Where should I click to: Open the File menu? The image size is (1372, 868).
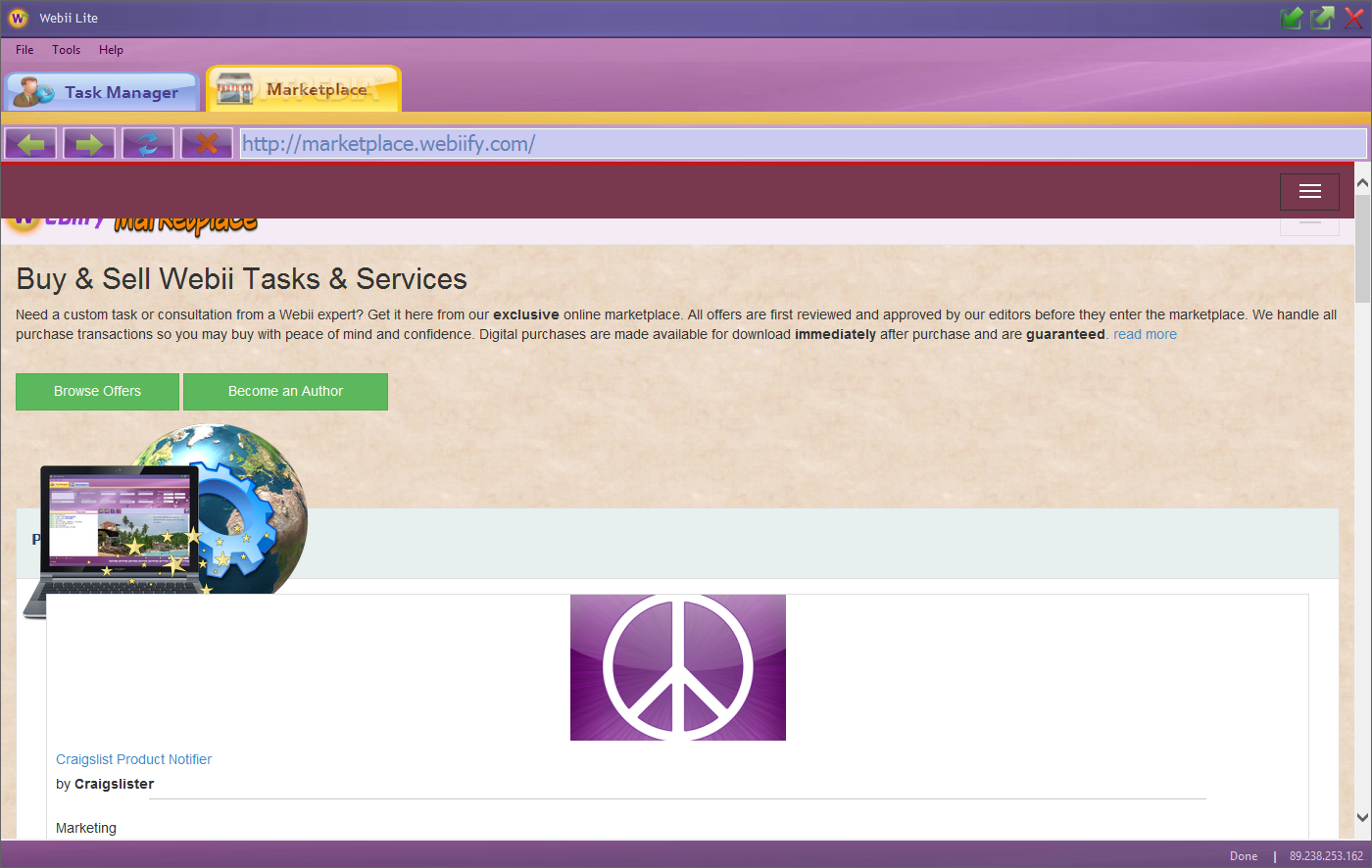tap(24, 50)
